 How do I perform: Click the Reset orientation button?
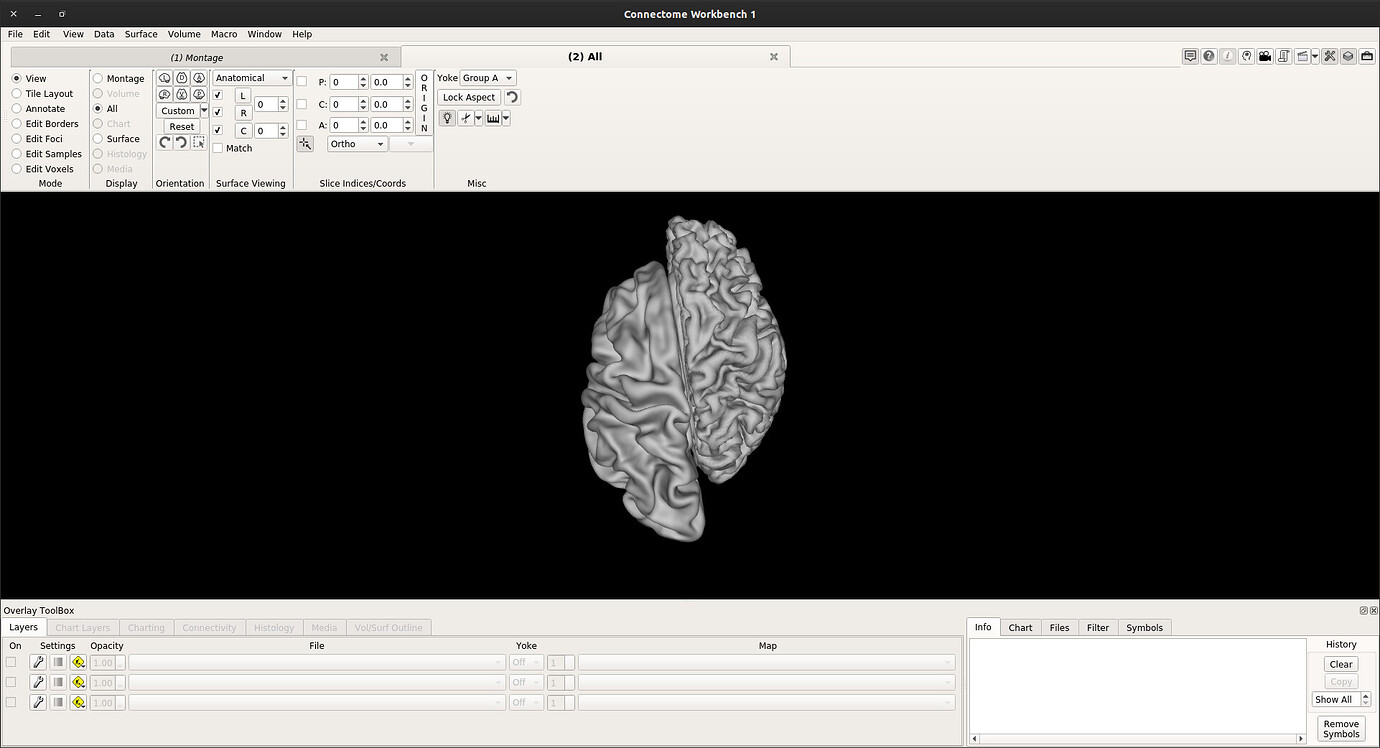tap(182, 127)
